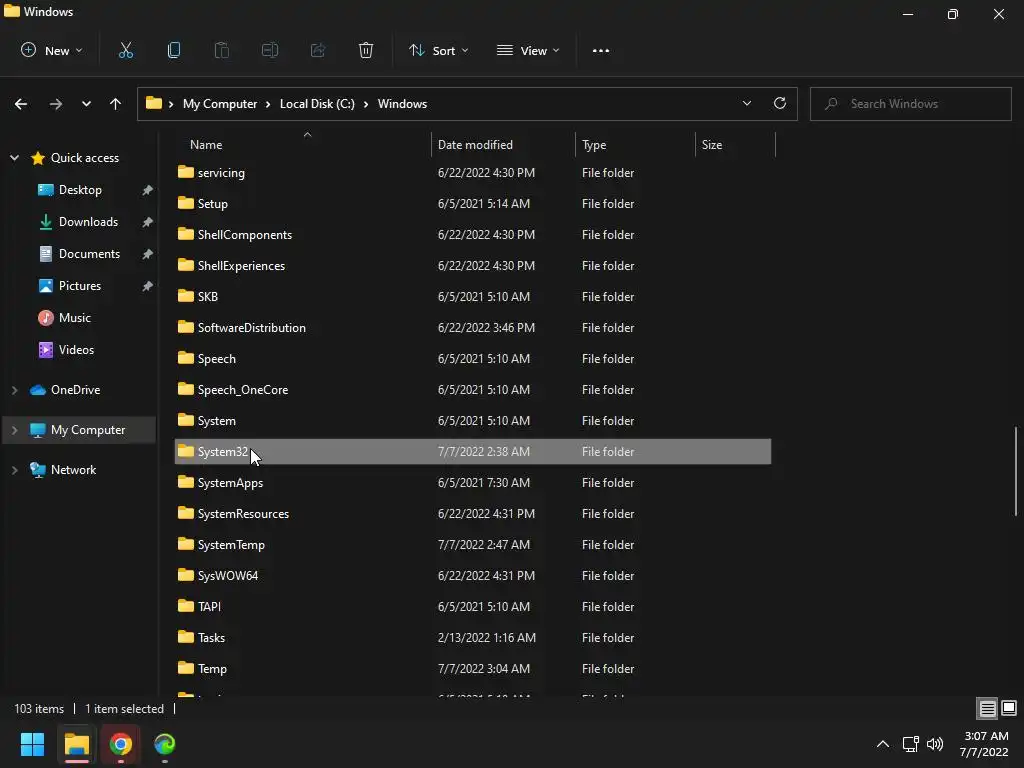Show hidden system tray icons
1024x768 pixels.
882,744
